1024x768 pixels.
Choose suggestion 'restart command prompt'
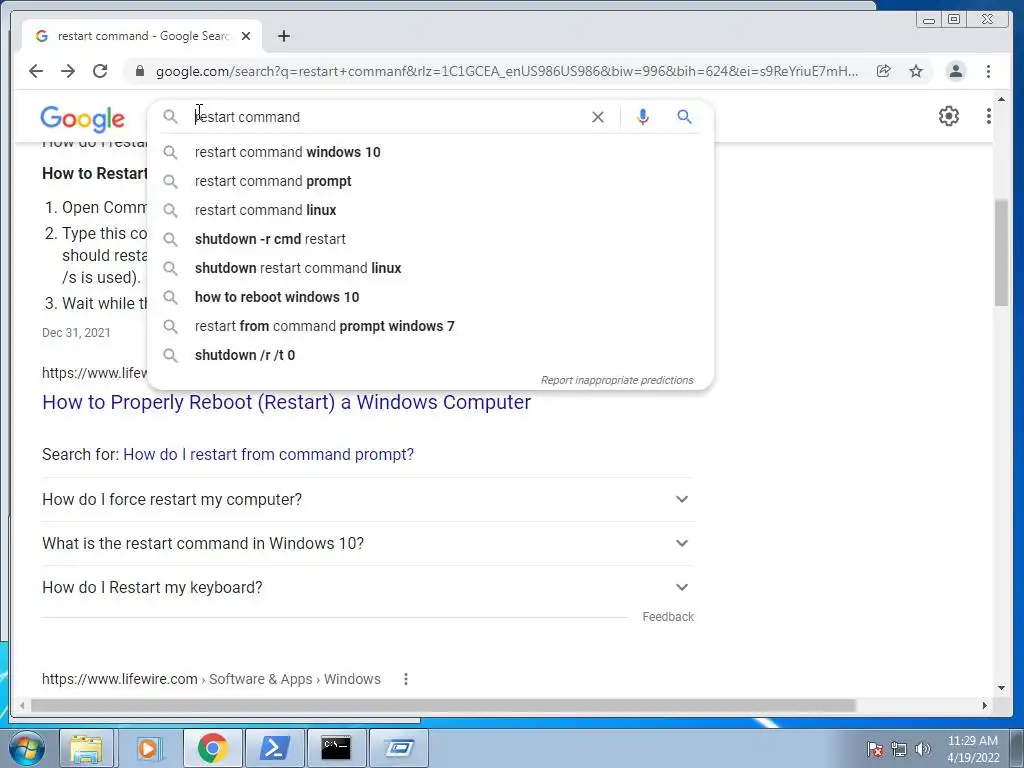[x=431, y=181]
